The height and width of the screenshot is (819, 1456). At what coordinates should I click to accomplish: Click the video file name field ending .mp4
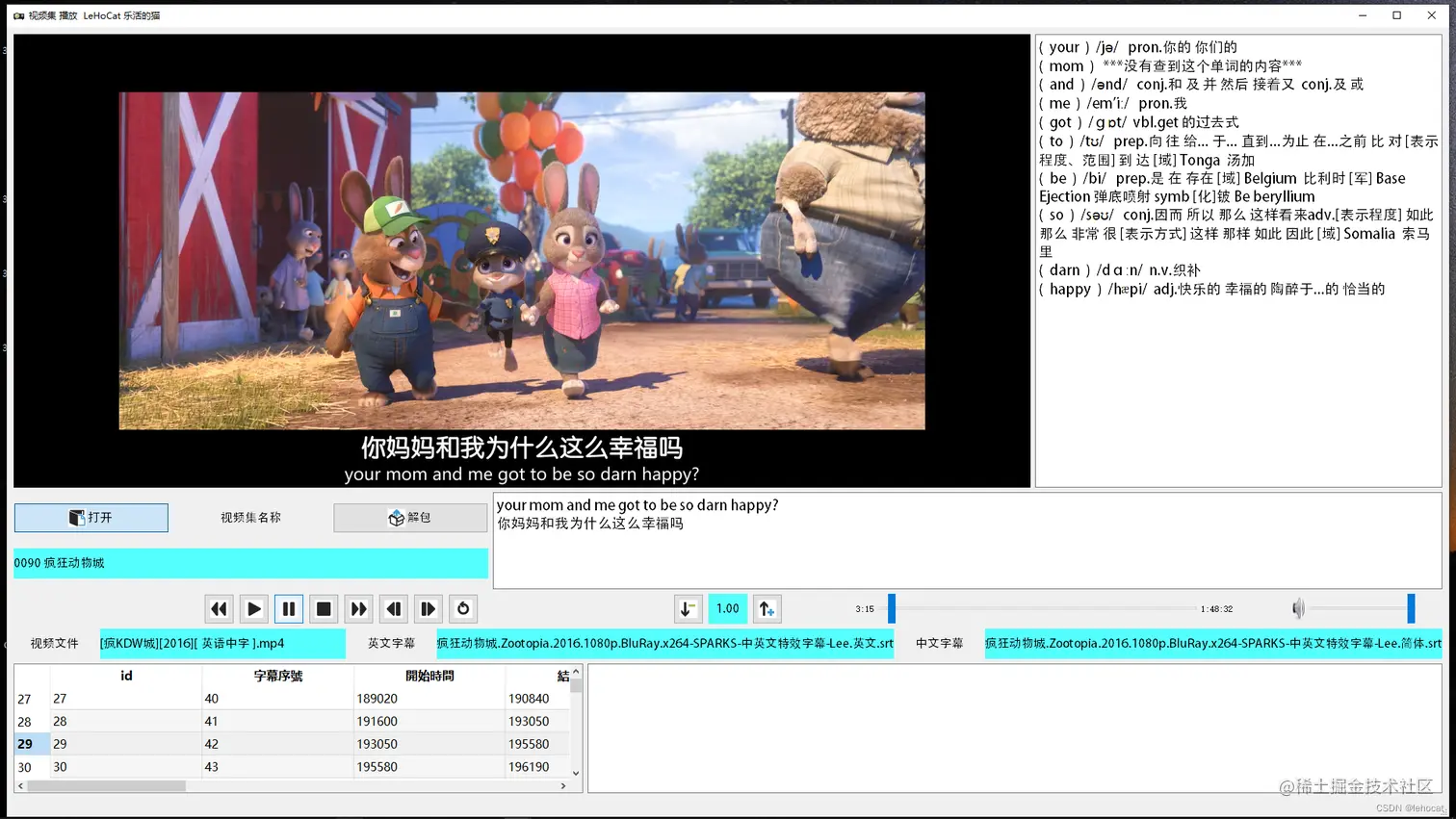[222, 643]
